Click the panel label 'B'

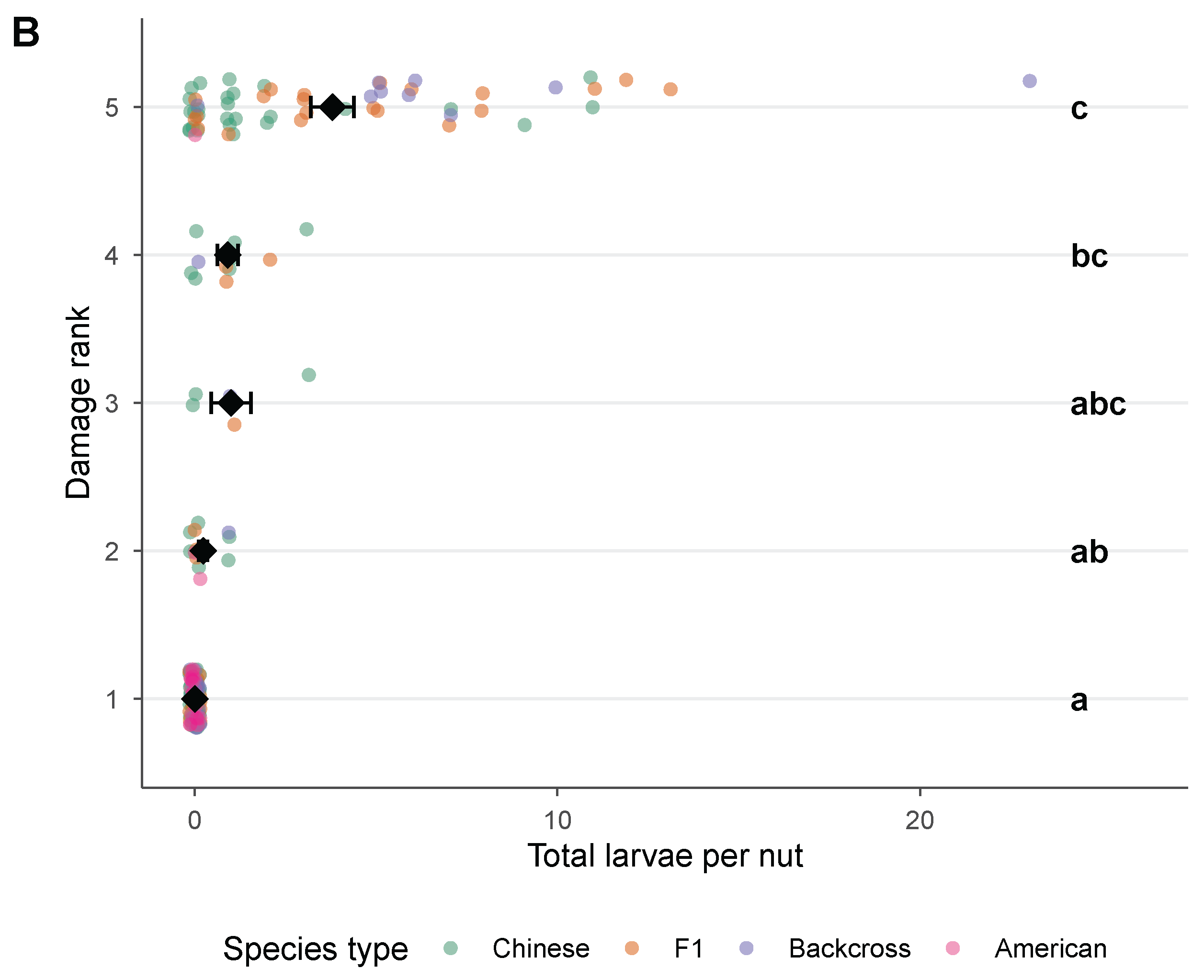25,32
